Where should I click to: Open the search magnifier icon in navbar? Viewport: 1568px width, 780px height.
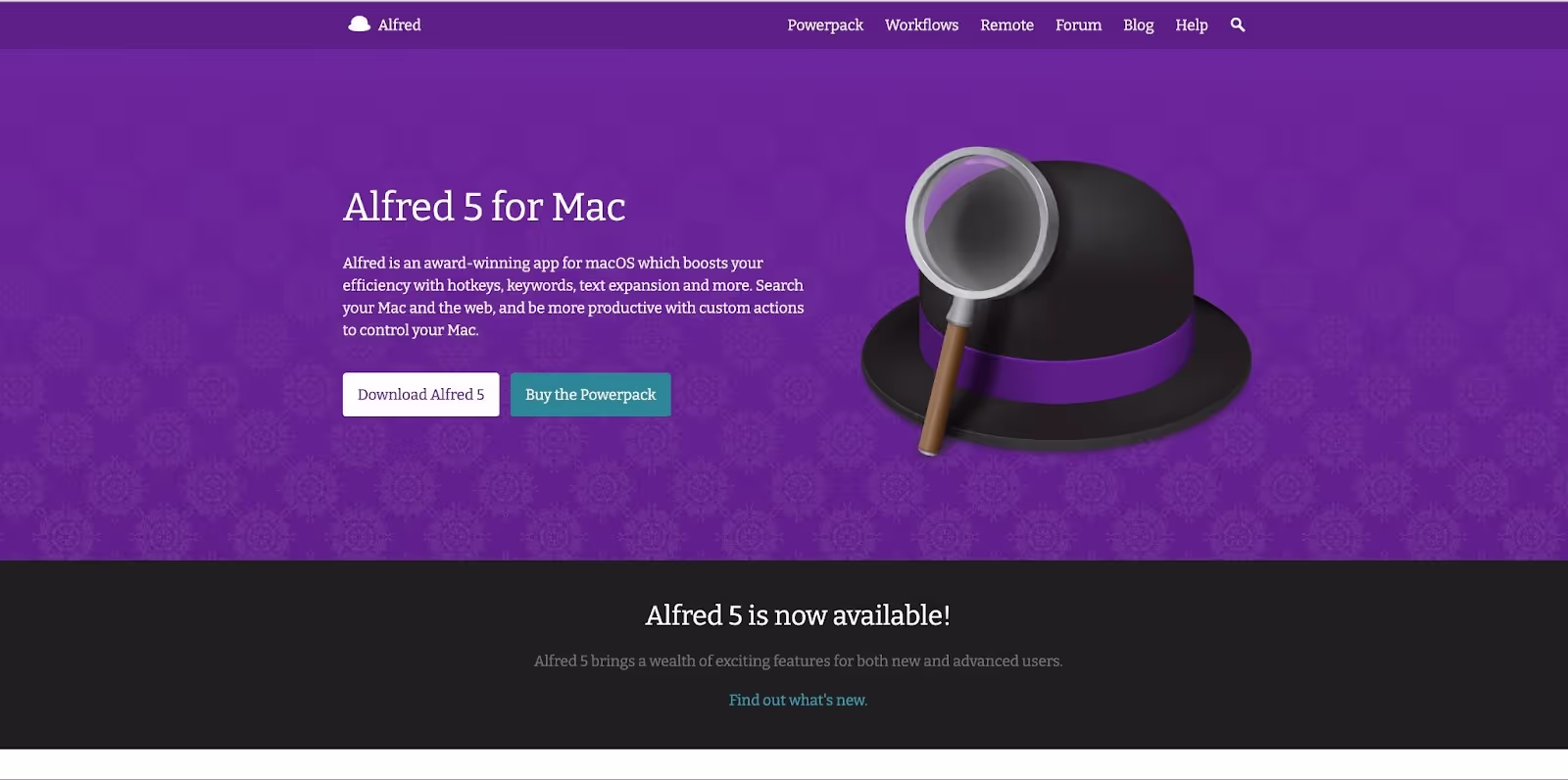tap(1238, 24)
